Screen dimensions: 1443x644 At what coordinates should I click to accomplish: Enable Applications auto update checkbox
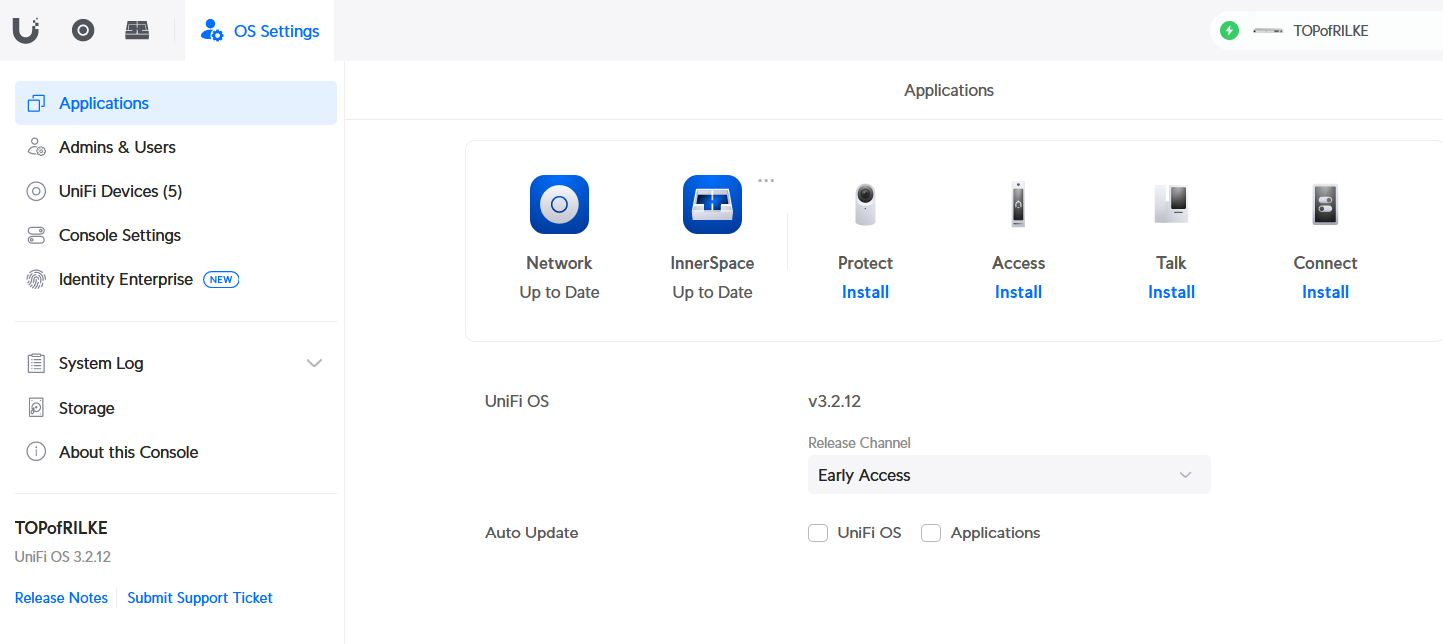point(931,533)
